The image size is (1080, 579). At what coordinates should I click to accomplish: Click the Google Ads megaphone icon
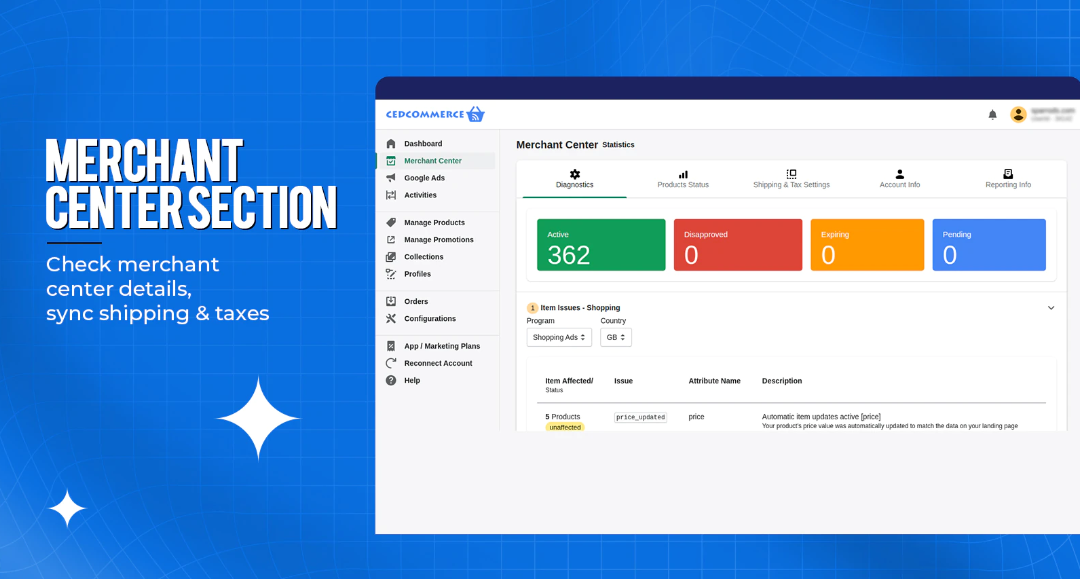pos(391,178)
